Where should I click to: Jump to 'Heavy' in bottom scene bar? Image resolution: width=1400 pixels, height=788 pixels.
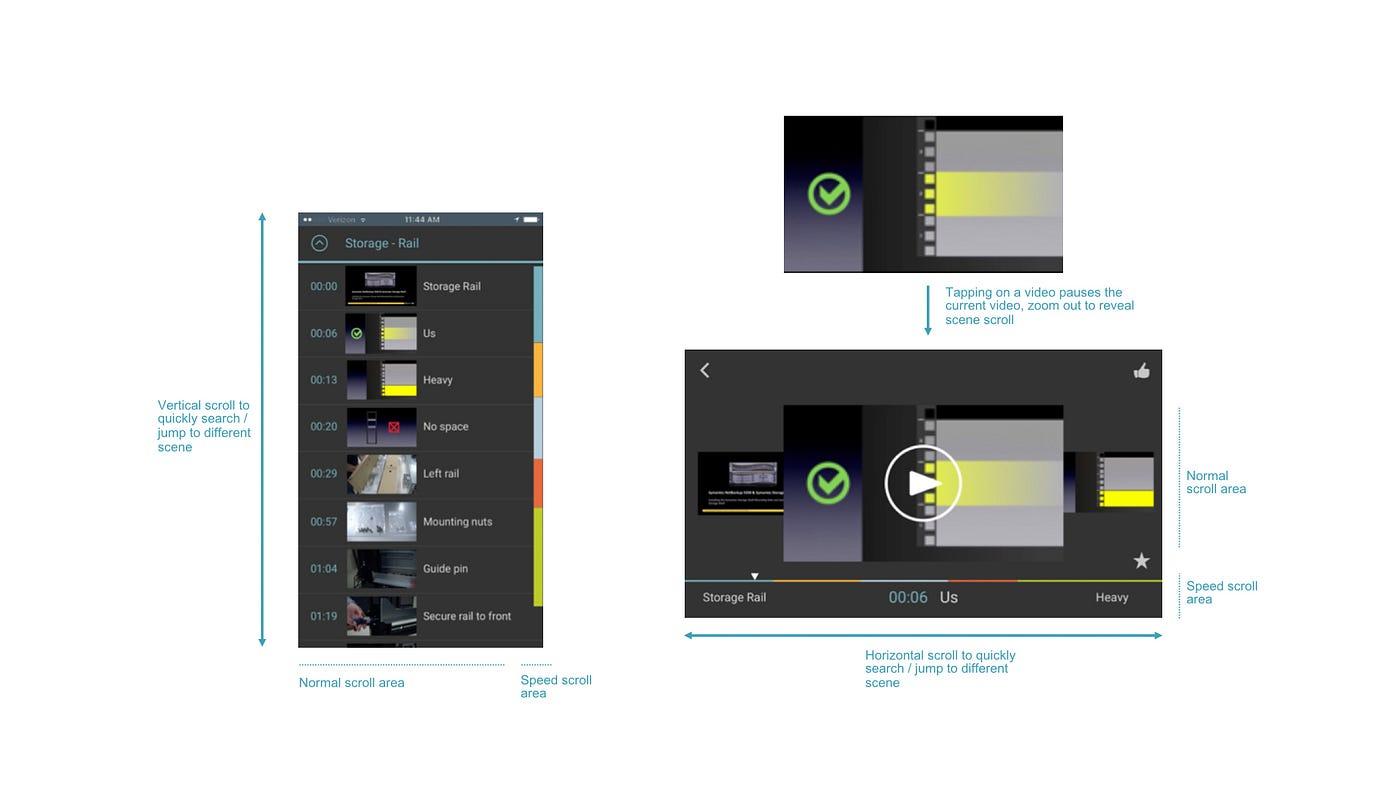tap(1112, 598)
